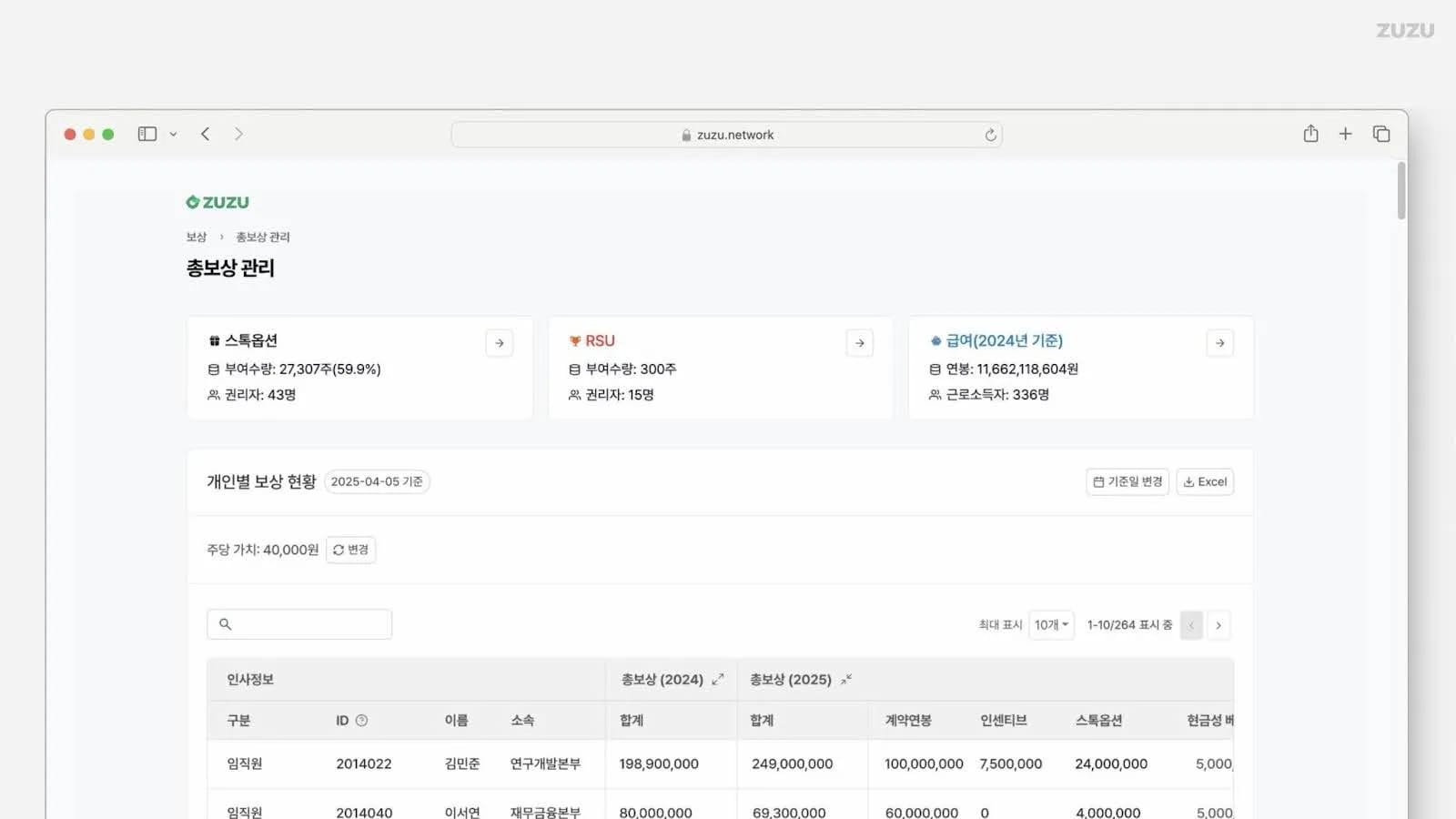Click the 기준일 변경 button

pos(1127,481)
